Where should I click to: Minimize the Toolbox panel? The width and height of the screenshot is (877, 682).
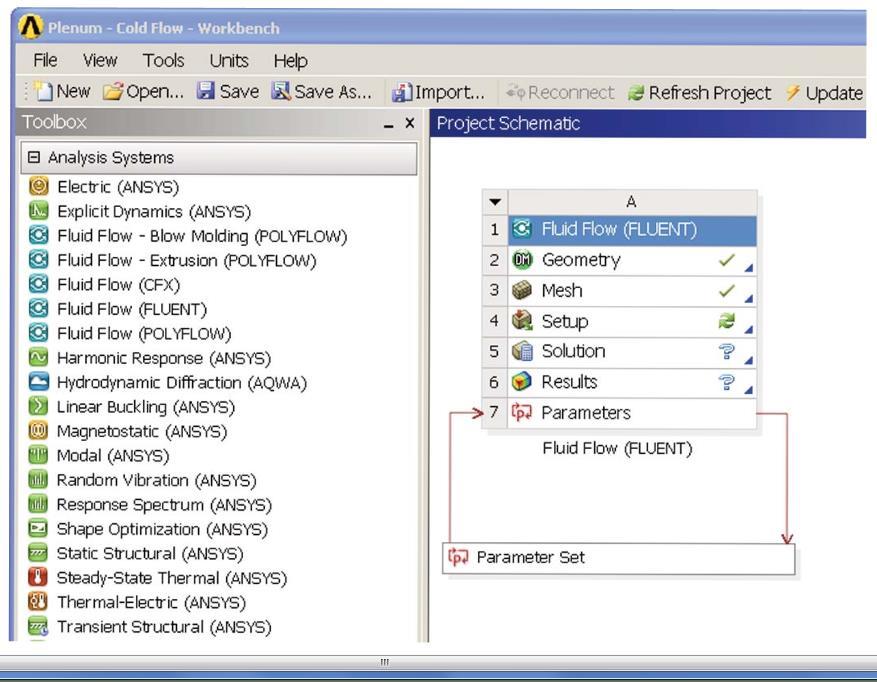(389, 124)
